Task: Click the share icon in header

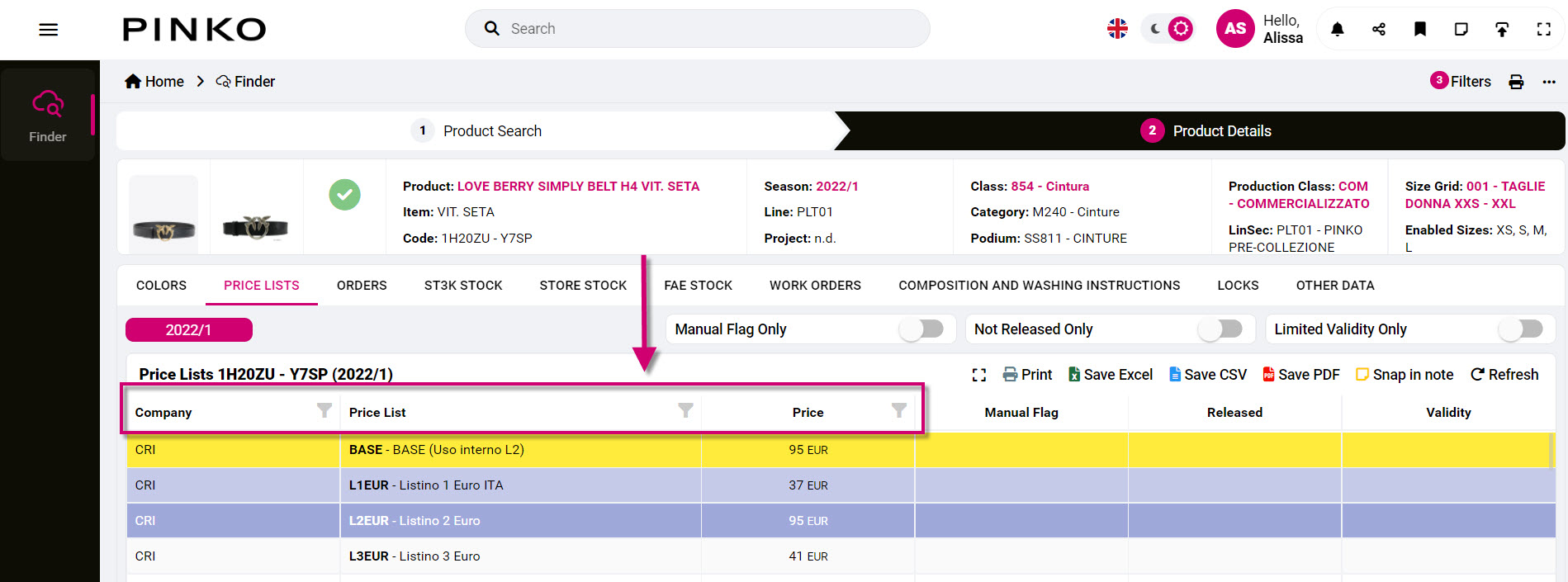Action: pyautogui.click(x=1379, y=30)
